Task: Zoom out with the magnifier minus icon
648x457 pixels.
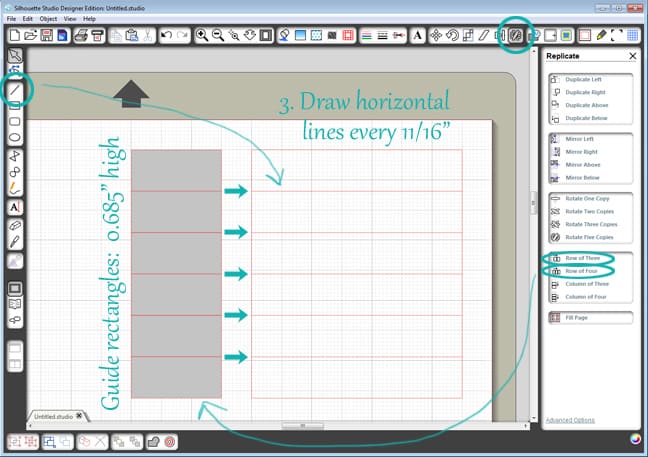Action: pyautogui.click(x=218, y=36)
